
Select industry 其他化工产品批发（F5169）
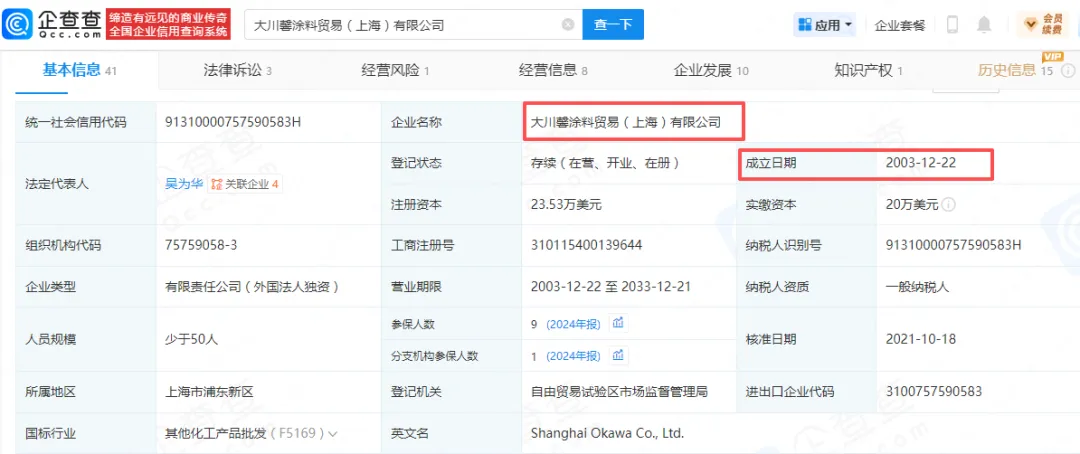coord(245,433)
